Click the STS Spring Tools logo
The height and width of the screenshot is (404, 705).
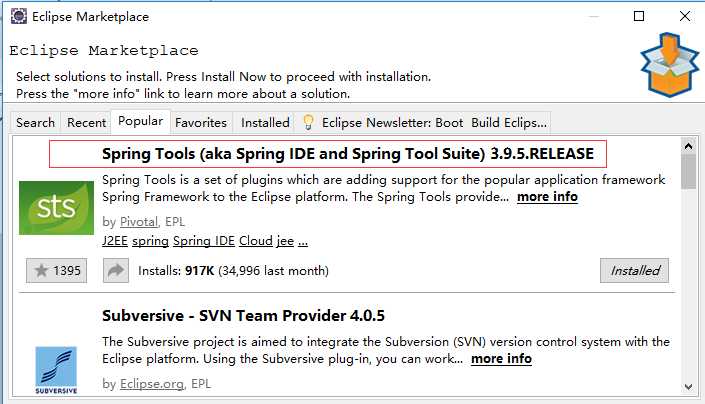point(56,208)
